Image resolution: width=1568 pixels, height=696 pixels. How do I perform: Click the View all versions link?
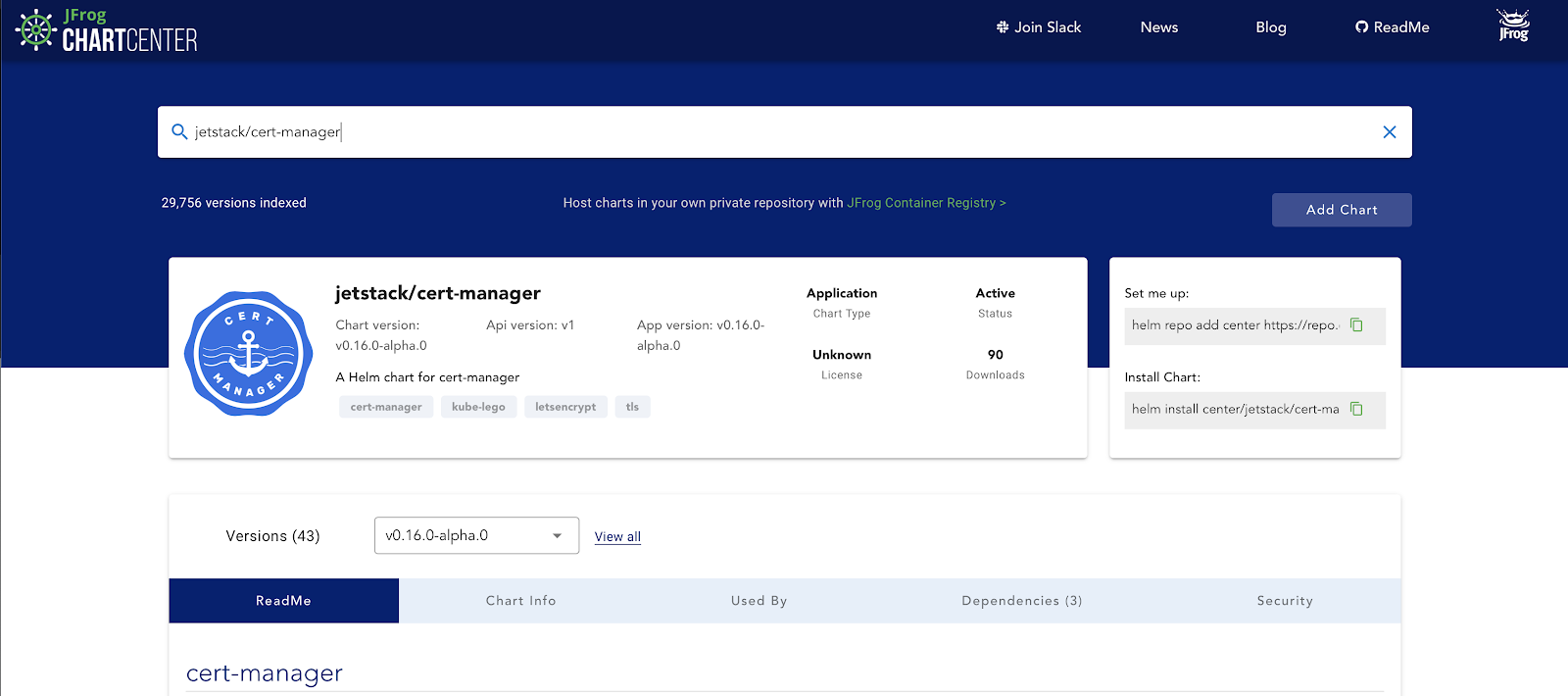617,536
